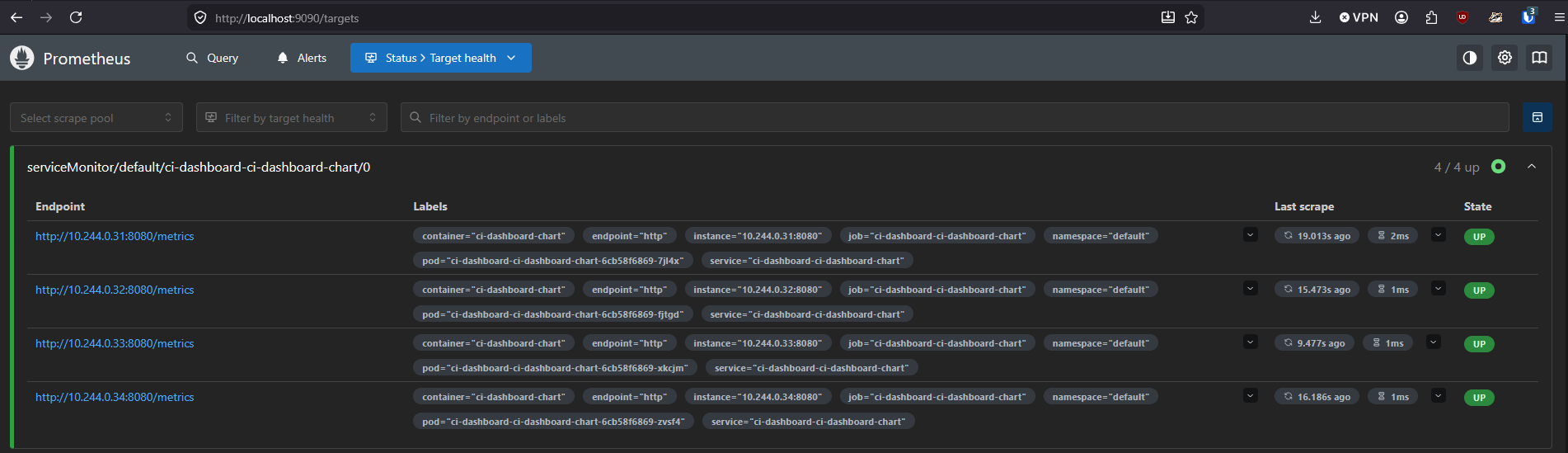Click the Endpoint column header
The height and width of the screenshot is (453, 1568).
coord(60,206)
